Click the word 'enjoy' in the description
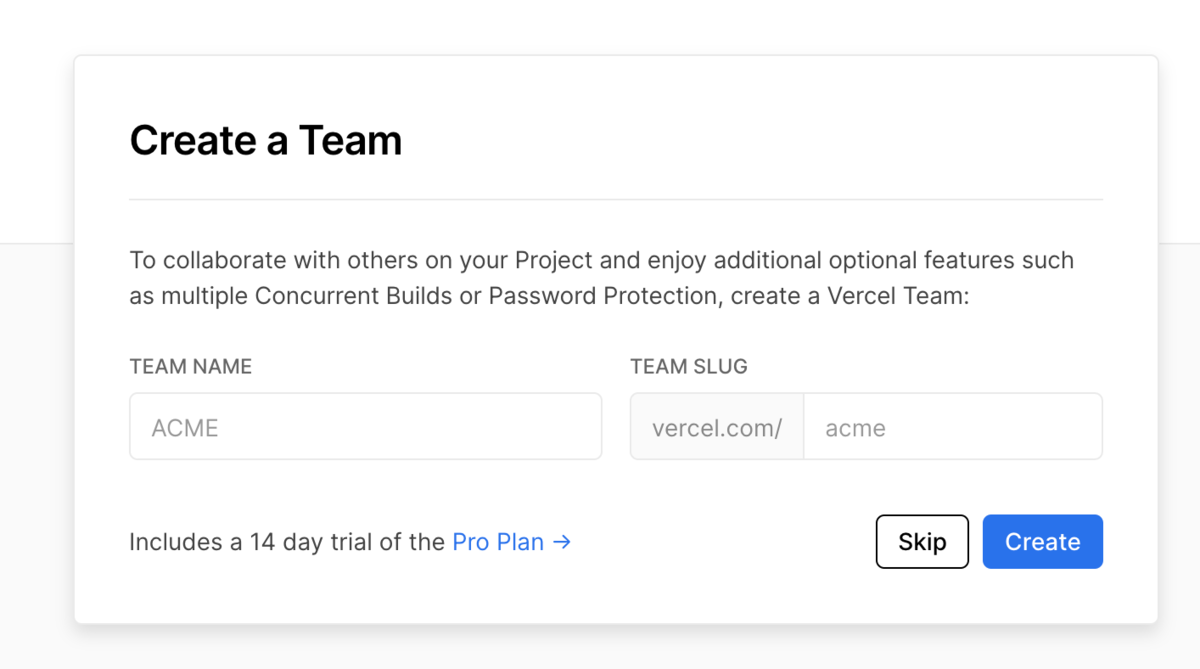Viewport: 1200px width, 669px height. (x=679, y=260)
